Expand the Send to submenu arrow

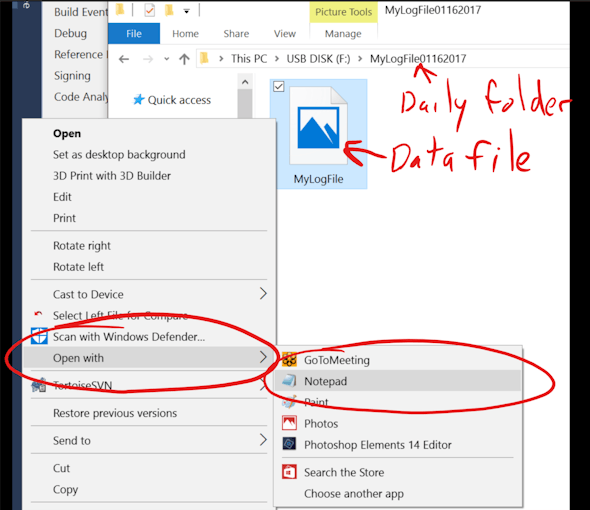[263, 440]
